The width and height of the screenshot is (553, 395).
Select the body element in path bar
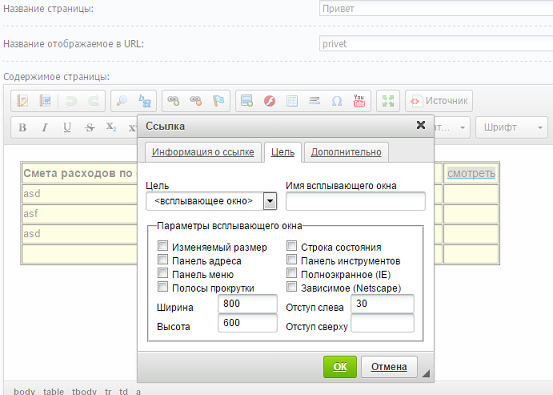point(24,391)
